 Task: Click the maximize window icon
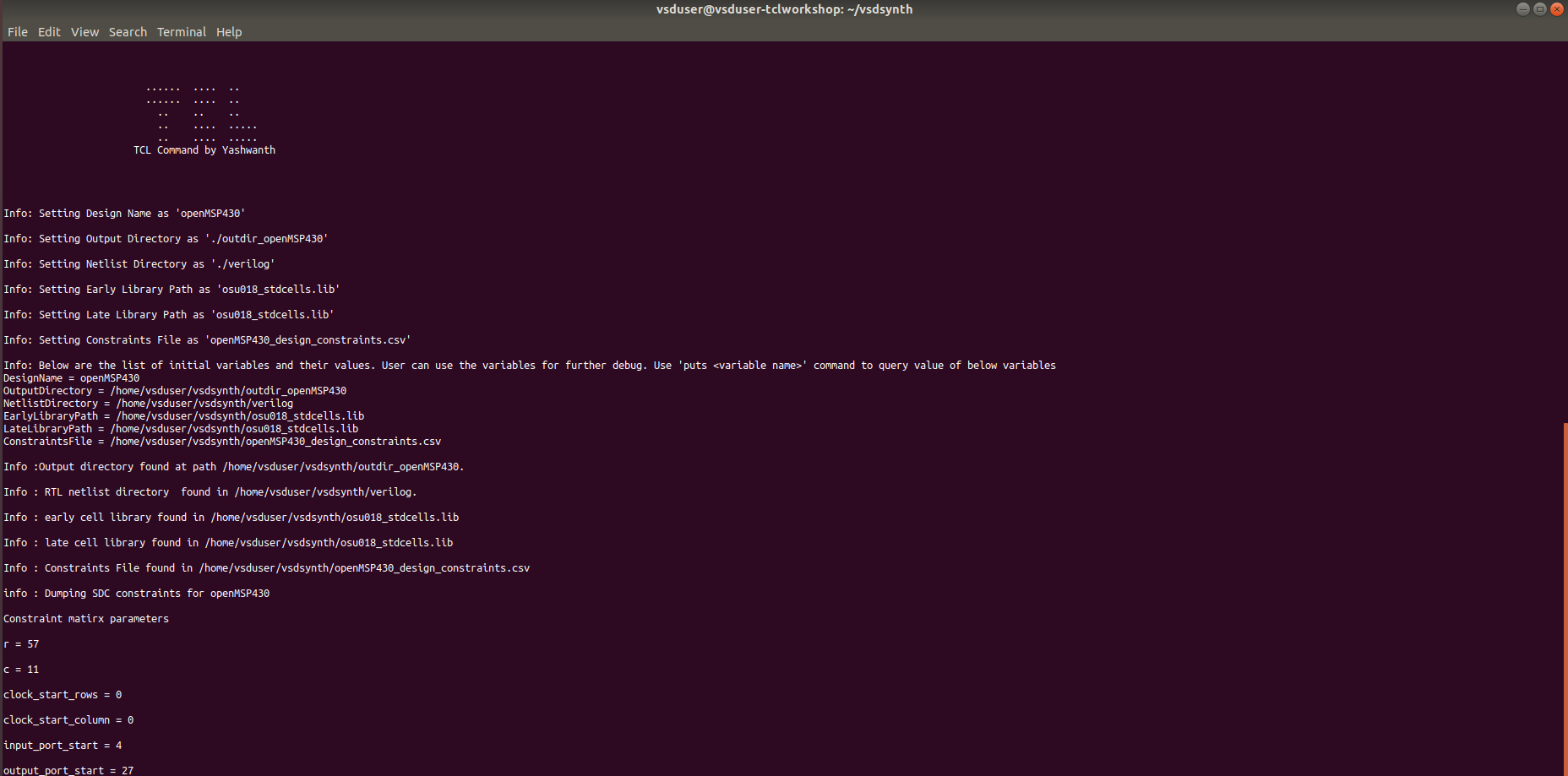1539,8
